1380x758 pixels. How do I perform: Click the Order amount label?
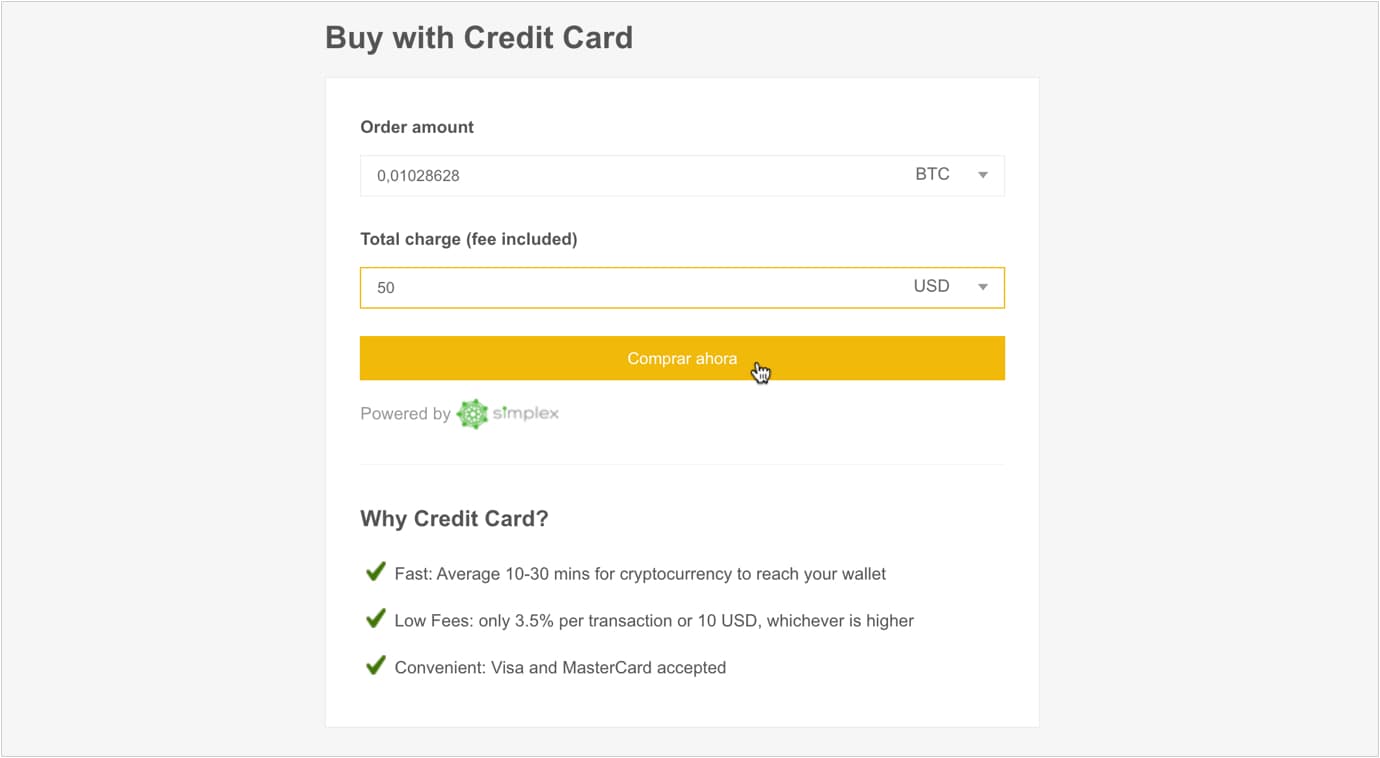417,127
